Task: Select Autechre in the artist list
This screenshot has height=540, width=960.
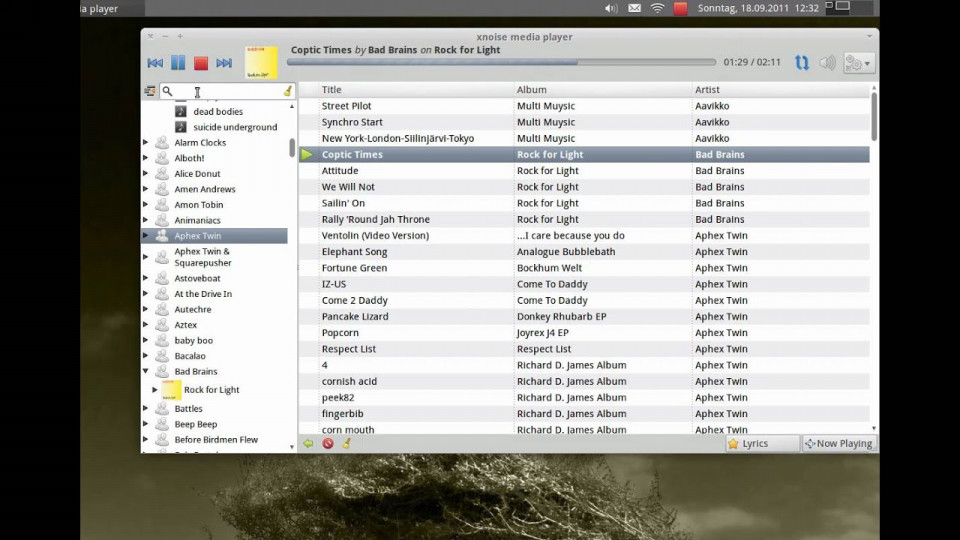Action: pos(193,309)
